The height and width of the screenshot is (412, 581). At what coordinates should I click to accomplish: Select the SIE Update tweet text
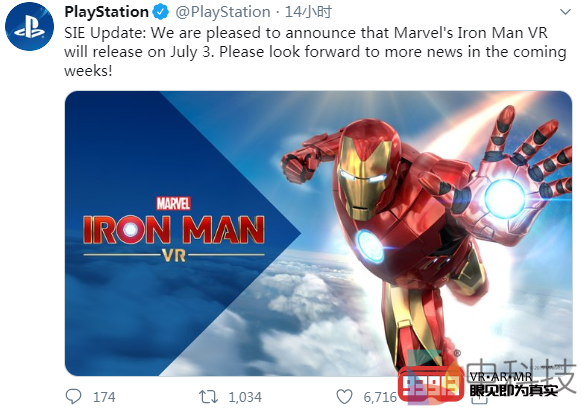(315, 52)
